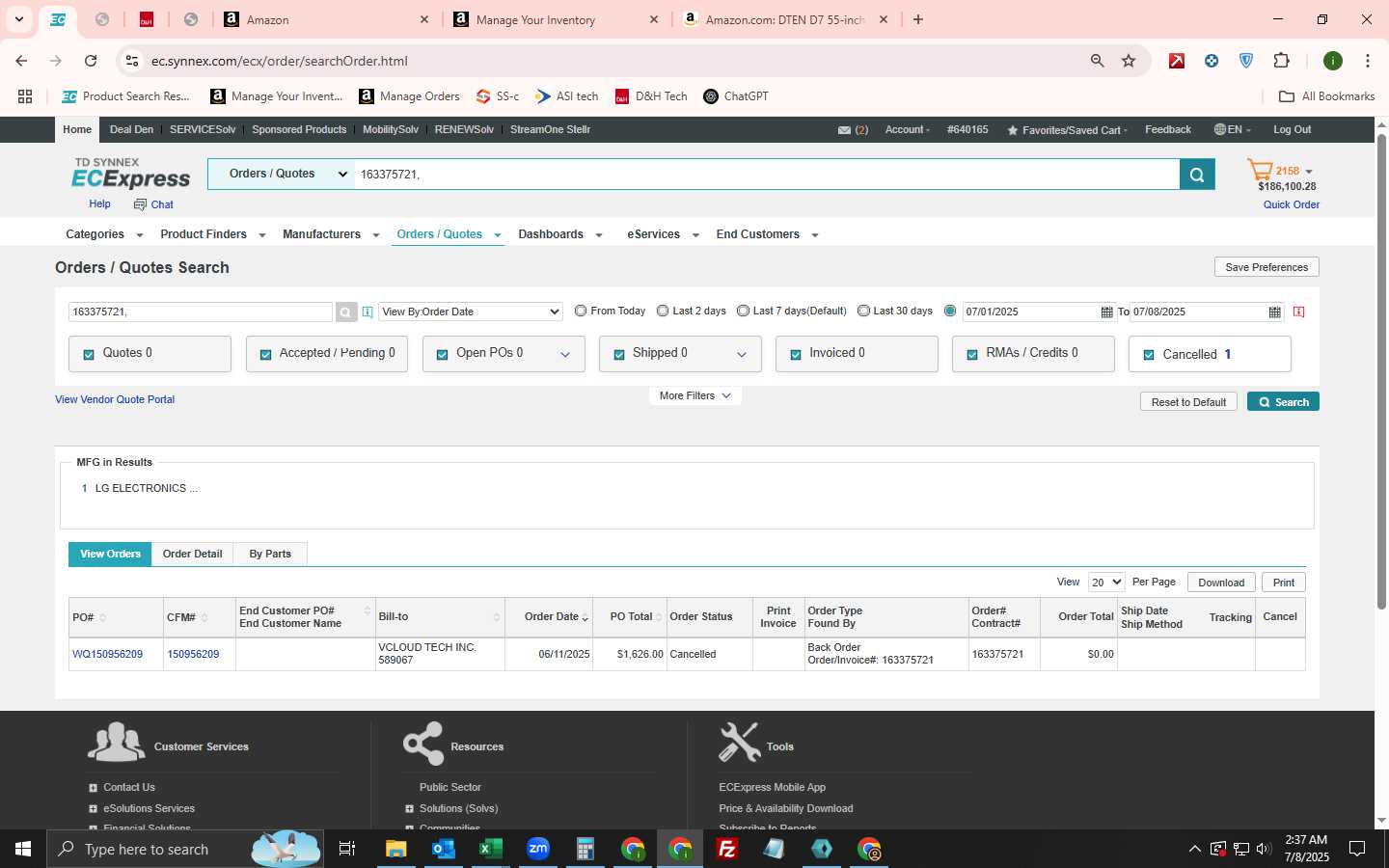This screenshot has height=868, width=1389.
Task: Select Last 7 days(Default) radio button
Action: tap(743, 311)
